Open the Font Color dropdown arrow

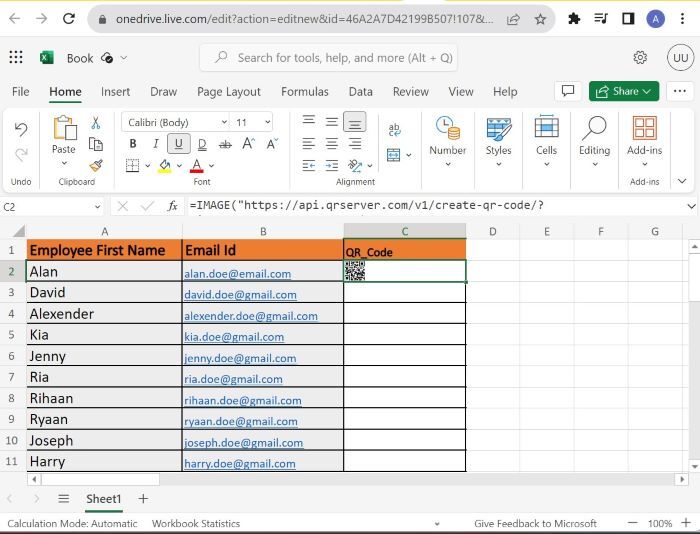coord(212,166)
